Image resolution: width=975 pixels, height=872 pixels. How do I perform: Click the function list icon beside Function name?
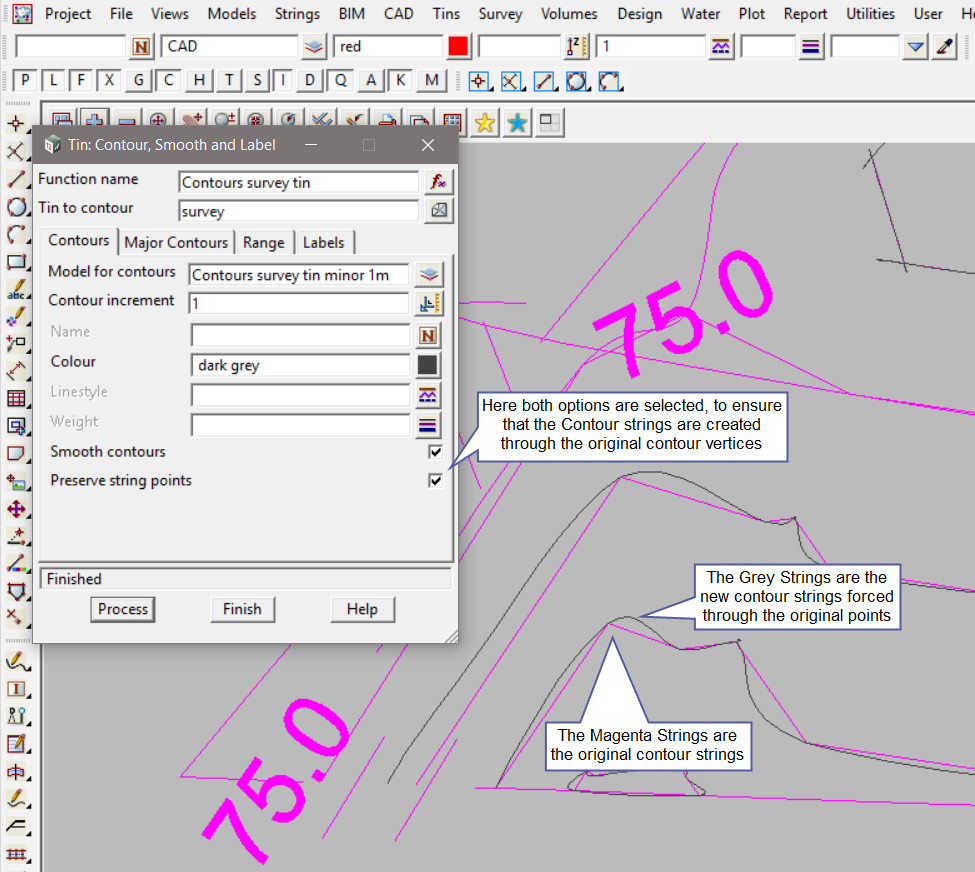coord(438,182)
